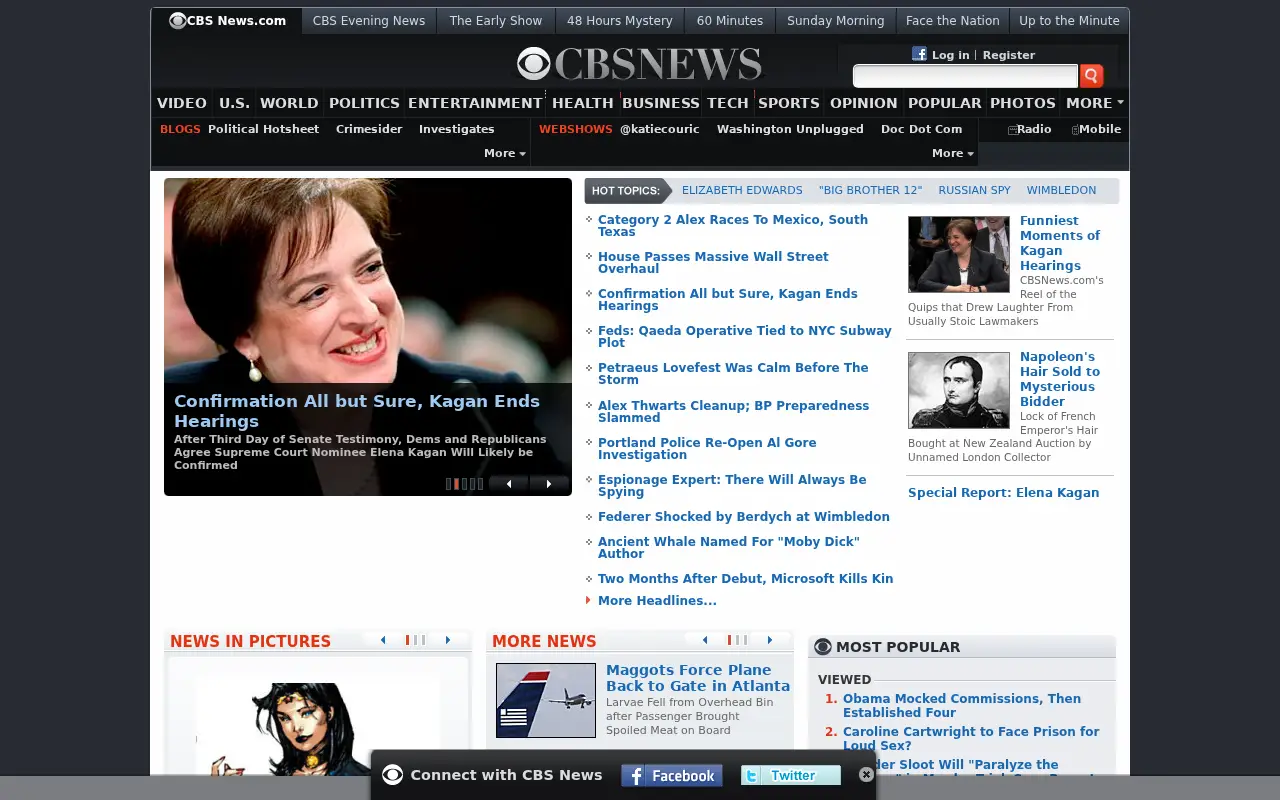
Task: Show previous News in Pictures item
Action: point(383,640)
